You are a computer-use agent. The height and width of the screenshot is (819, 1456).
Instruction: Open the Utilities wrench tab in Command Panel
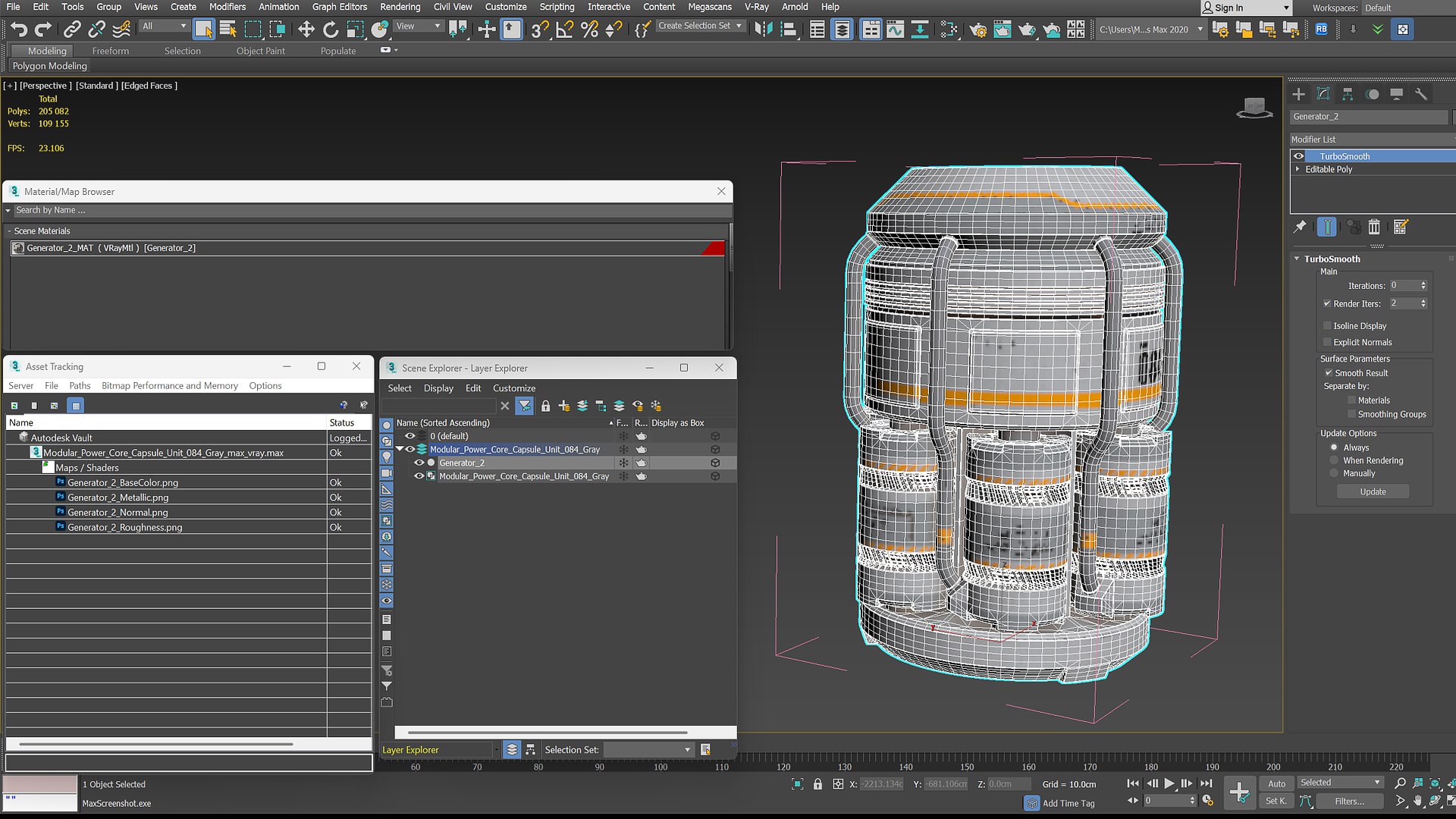1421,94
